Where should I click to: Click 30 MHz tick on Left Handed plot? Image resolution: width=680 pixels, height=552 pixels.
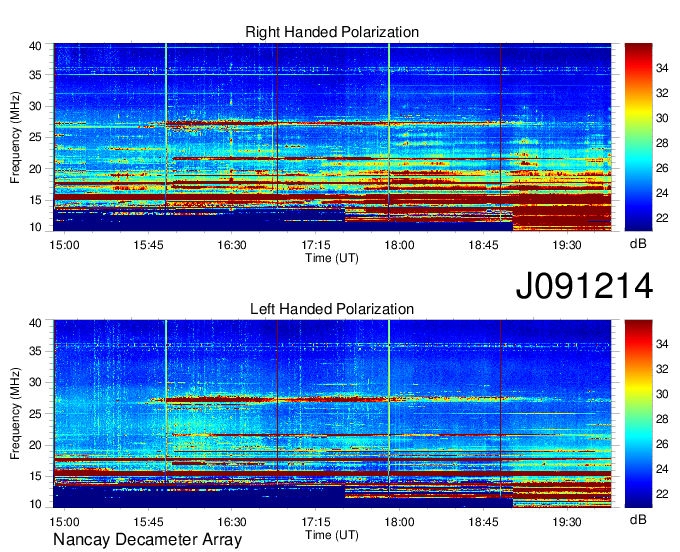point(36,382)
